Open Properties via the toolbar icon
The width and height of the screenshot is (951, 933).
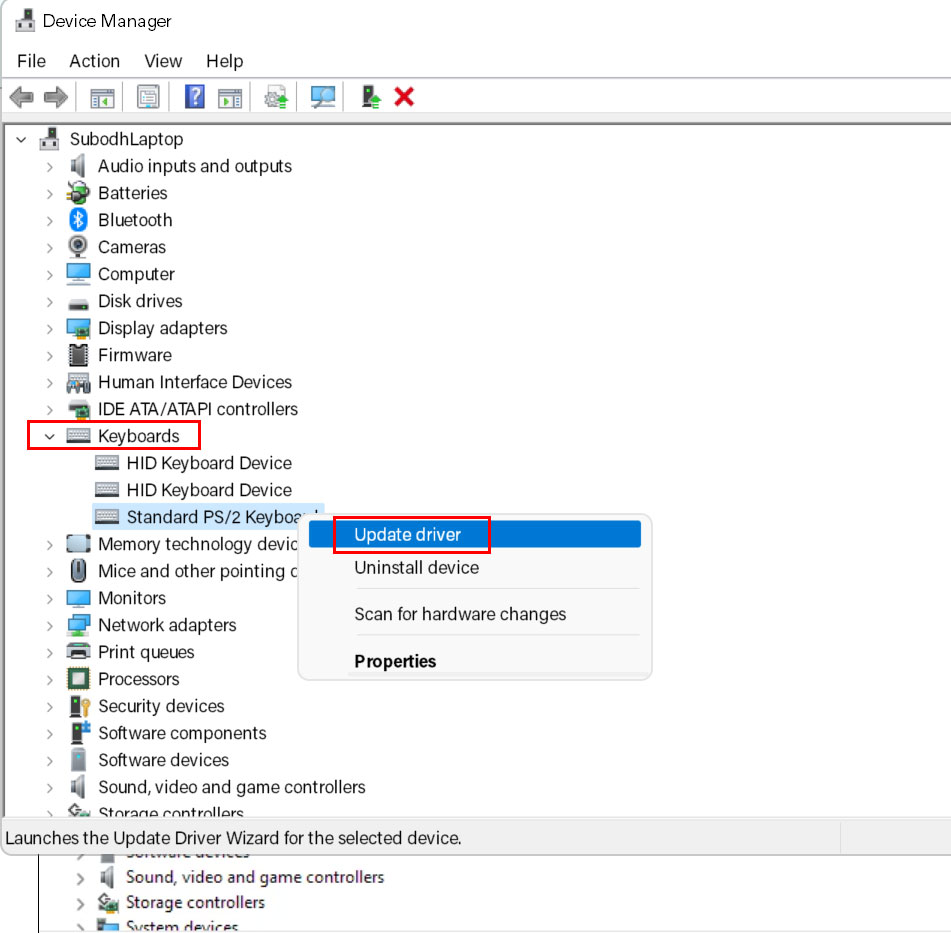tap(146, 96)
